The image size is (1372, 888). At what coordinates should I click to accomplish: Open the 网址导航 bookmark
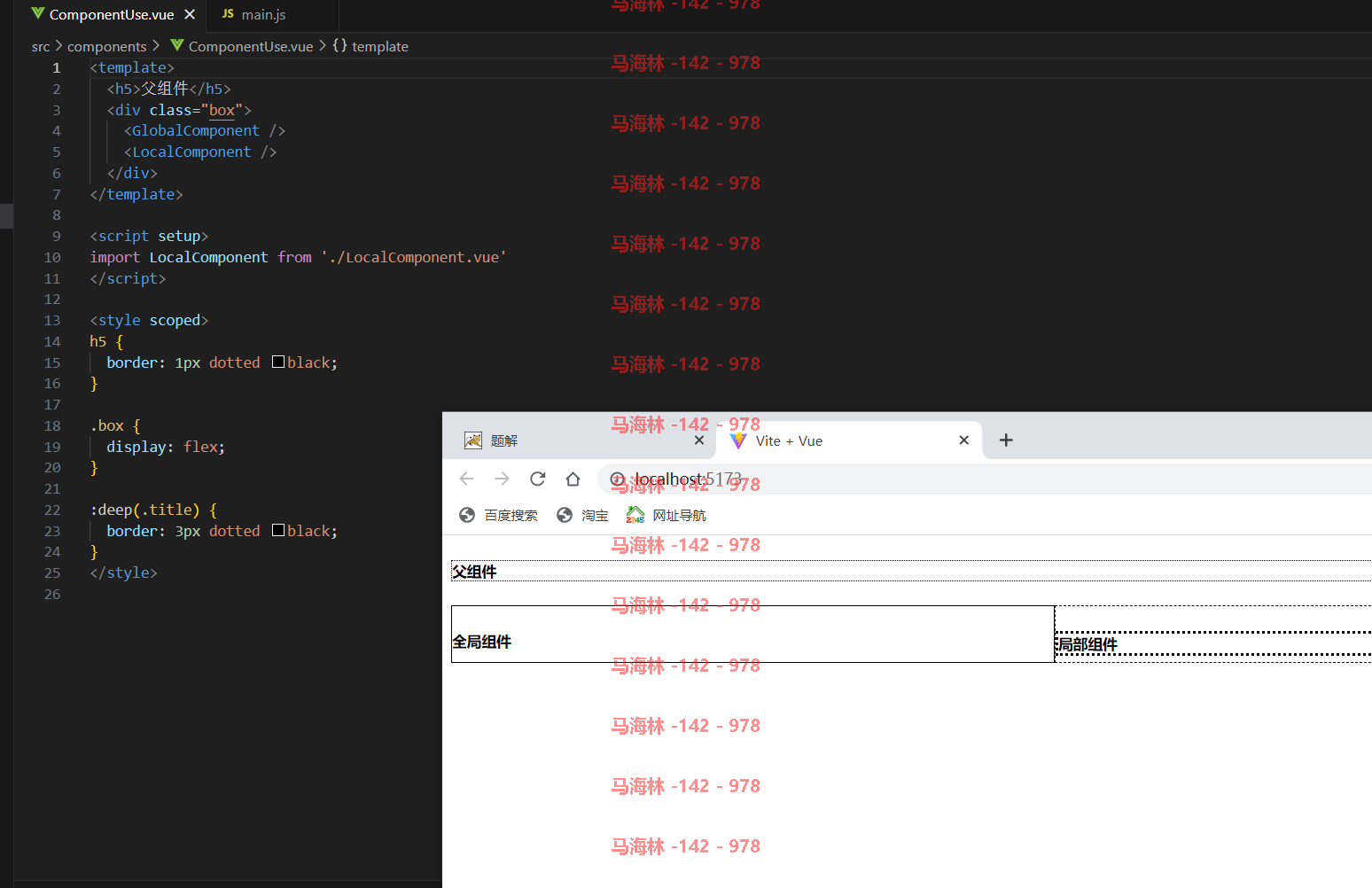click(x=667, y=516)
